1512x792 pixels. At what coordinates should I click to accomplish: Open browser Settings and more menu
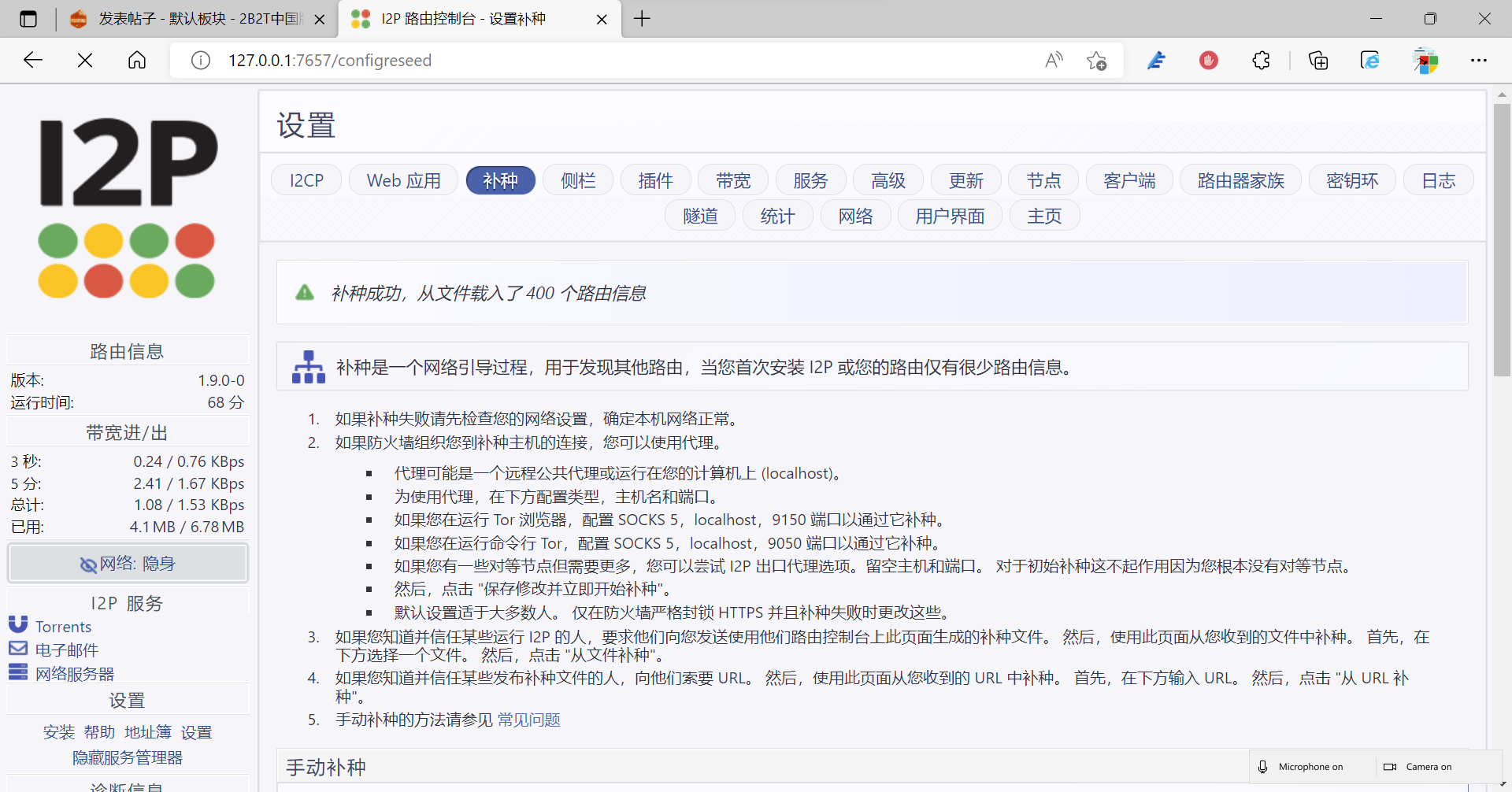coord(1479,60)
